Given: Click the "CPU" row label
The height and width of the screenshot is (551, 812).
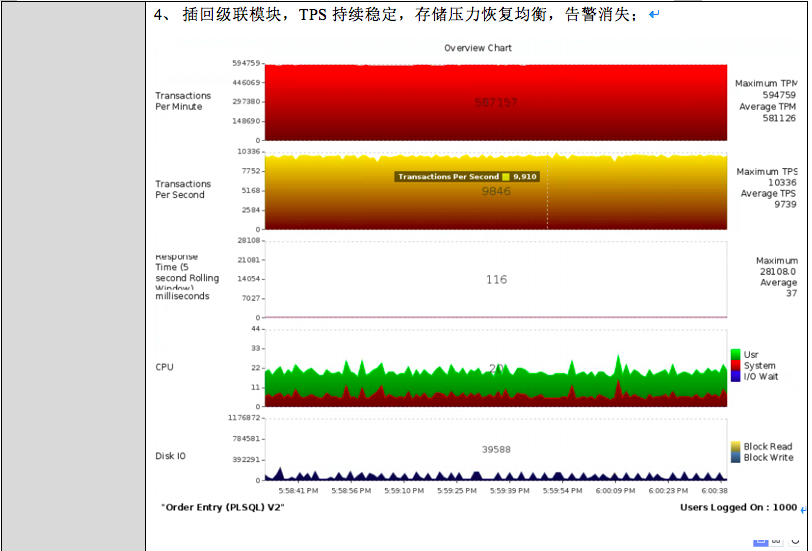Looking at the screenshot, I should pyautogui.click(x=164, y=367).
